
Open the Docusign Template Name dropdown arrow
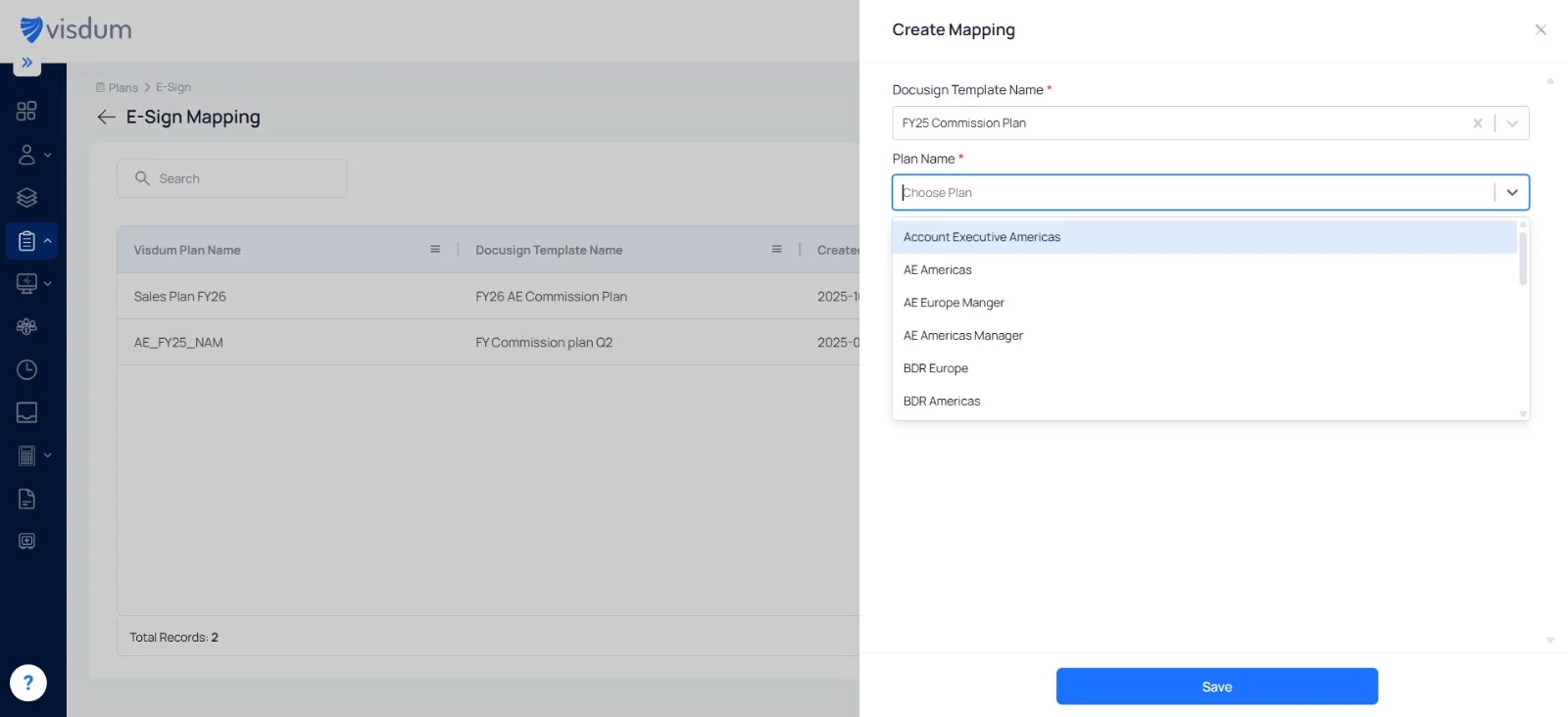pos(1512,123)
